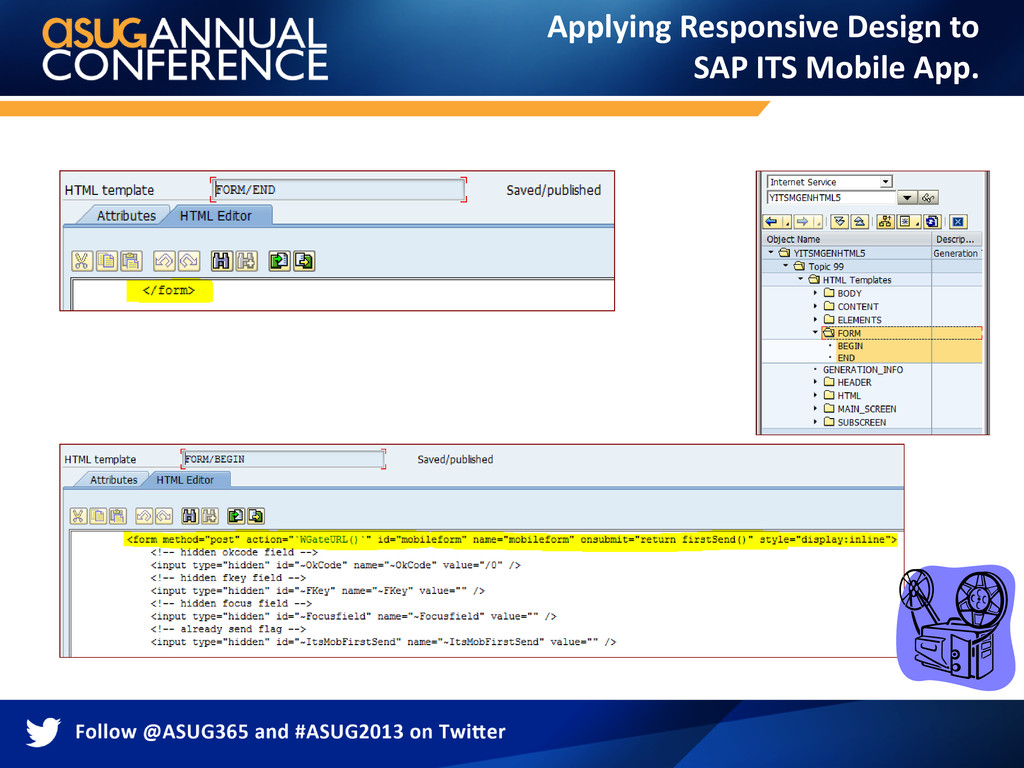The image size is (1024, 768).
Task: Select BEGIN template in the tree
Action: pos(850,346)
